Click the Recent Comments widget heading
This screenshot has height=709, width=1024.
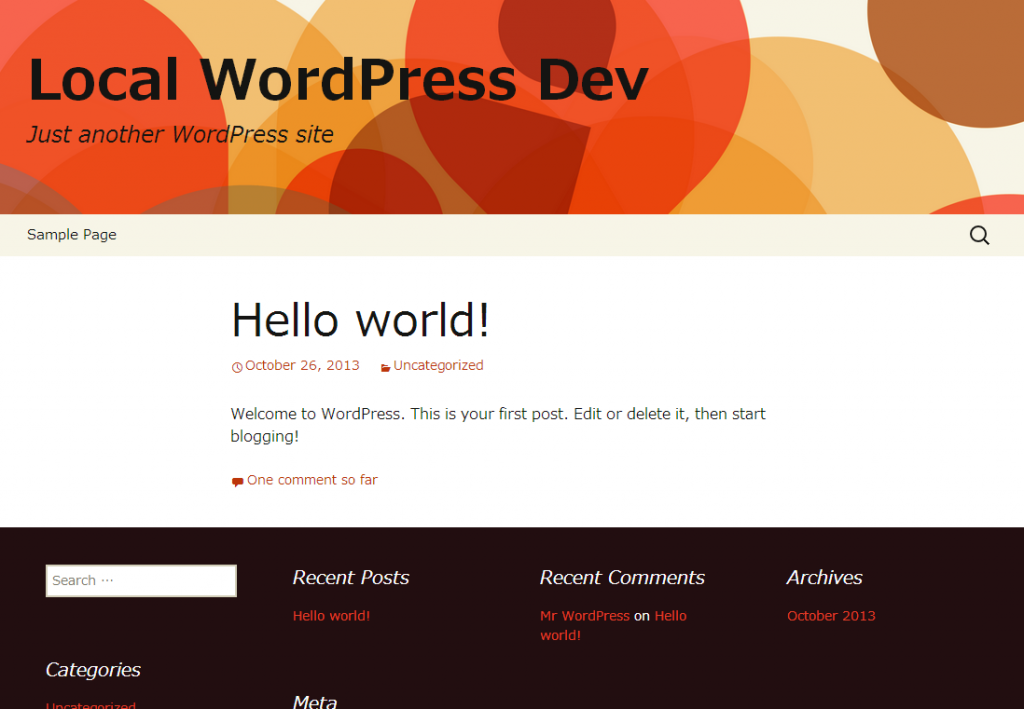[622, 578]
